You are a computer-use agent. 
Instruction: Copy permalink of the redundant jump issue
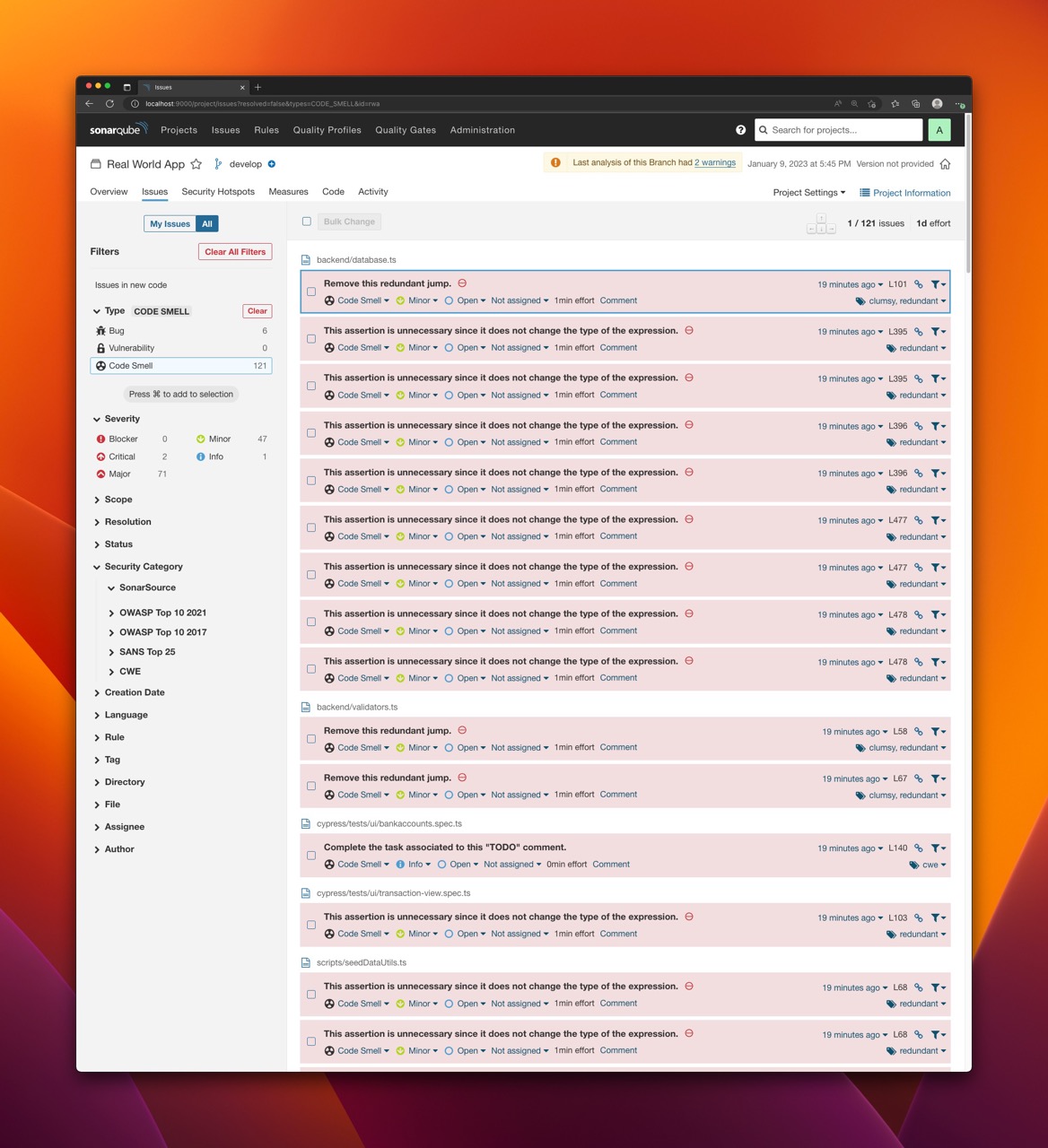click(x=917, y=283)
